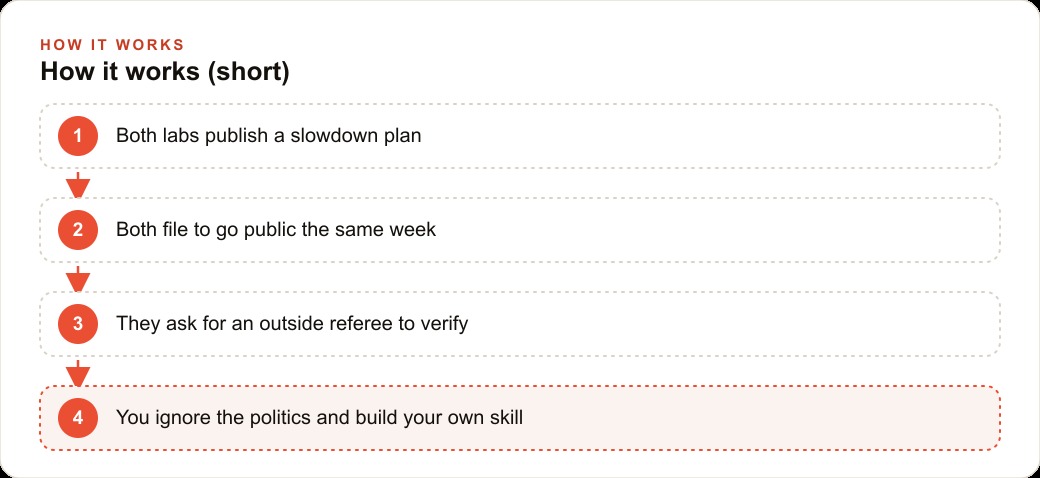Image resolution: width=1040 pixels, height=478 pixels.
Task: Click the arrow pointing to step 4
Action: [78, 373]
